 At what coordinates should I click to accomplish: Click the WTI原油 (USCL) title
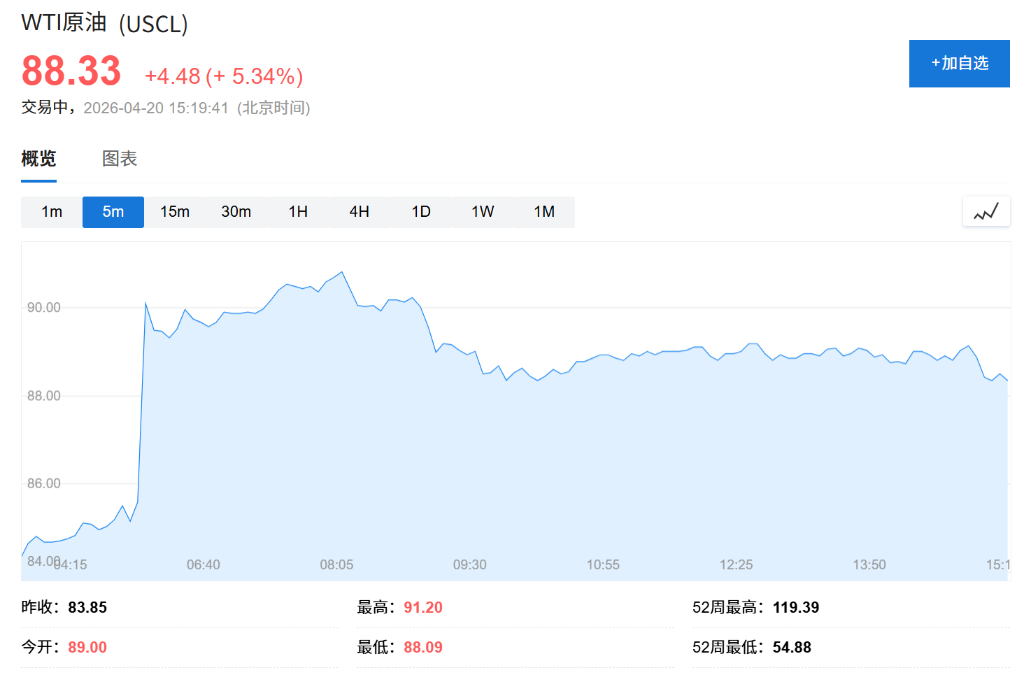(104, 23)
